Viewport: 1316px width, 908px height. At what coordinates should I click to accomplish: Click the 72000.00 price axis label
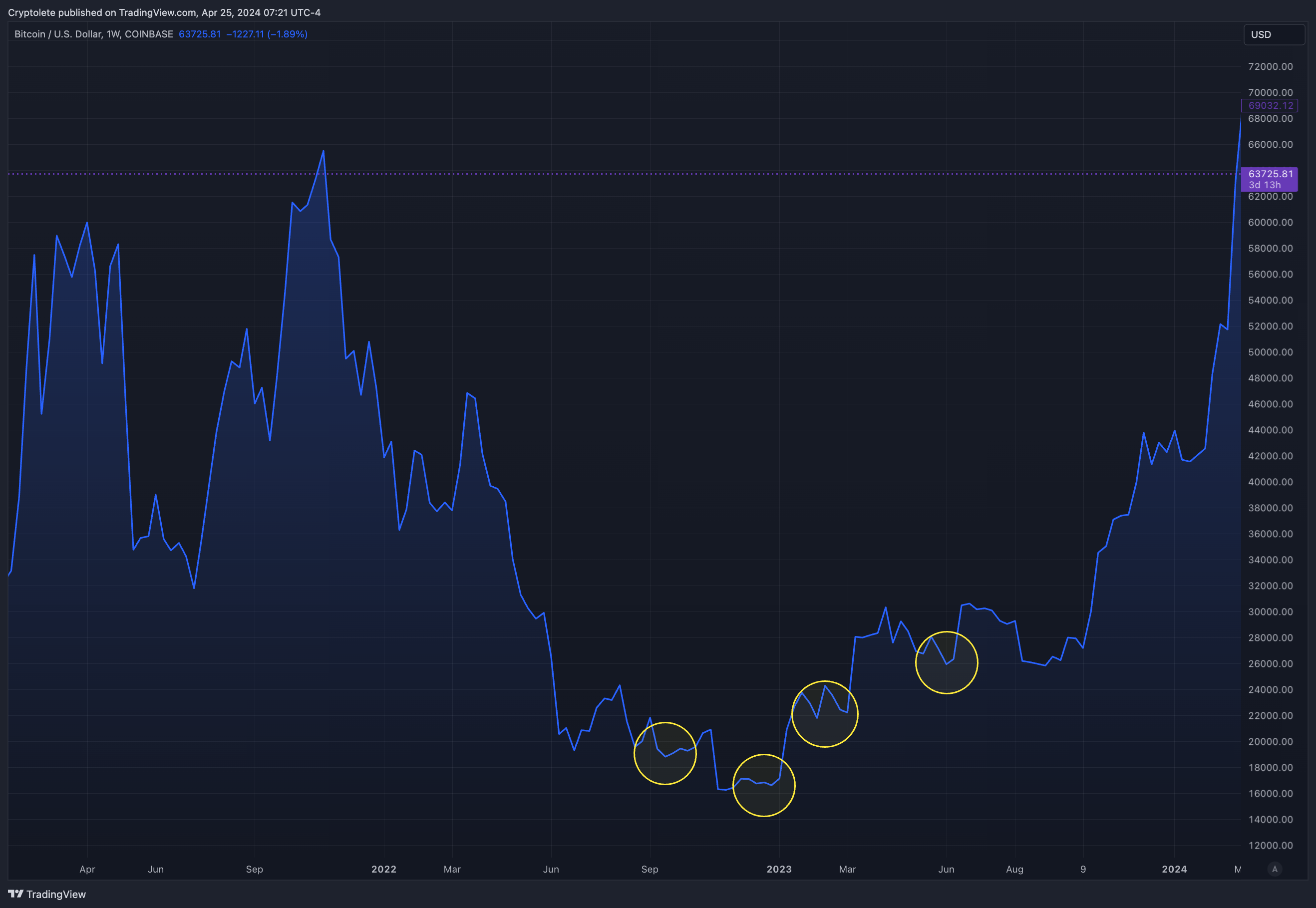[1271, 66]
